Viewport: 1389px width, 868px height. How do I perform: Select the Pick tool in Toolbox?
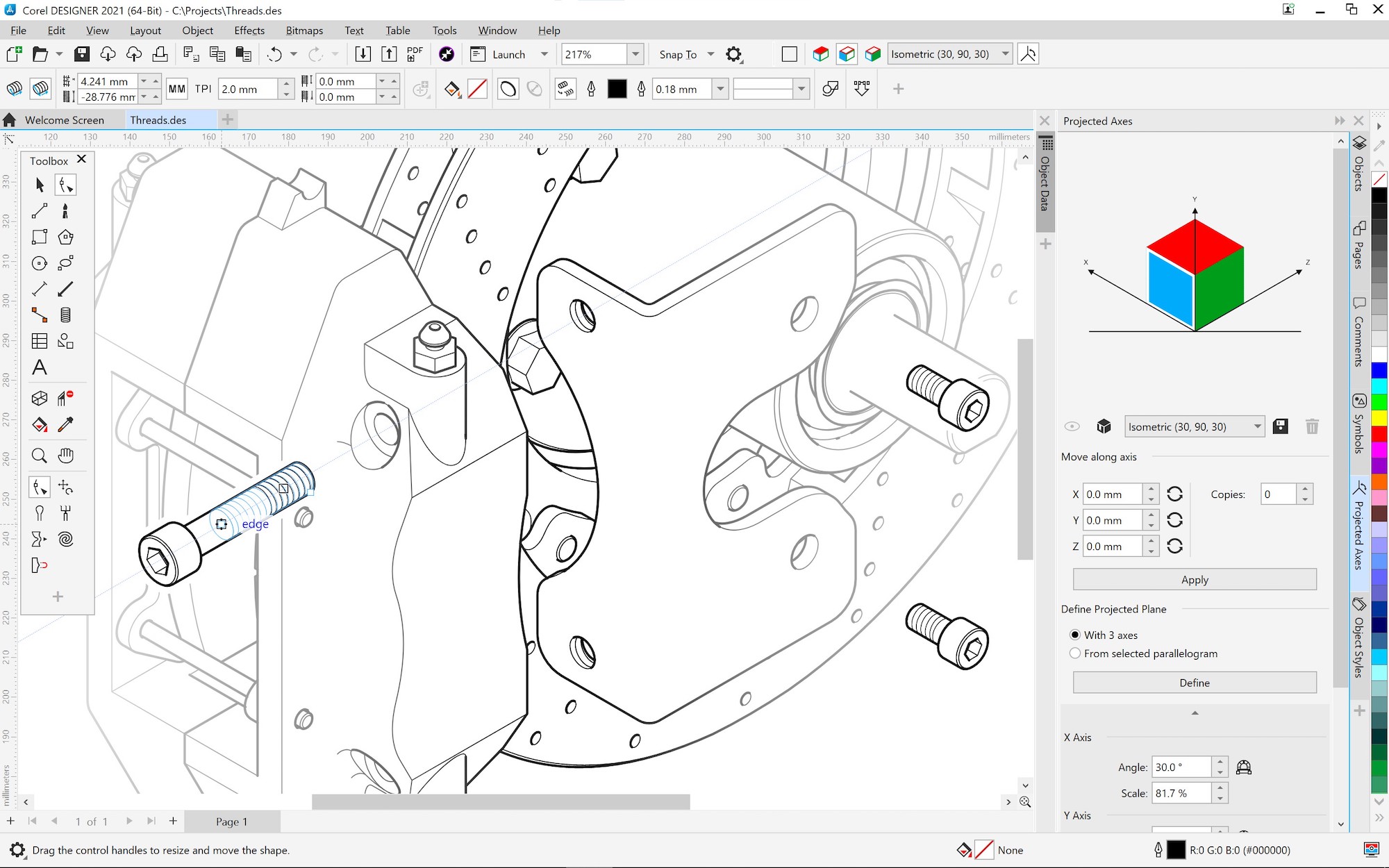(40, 185)
